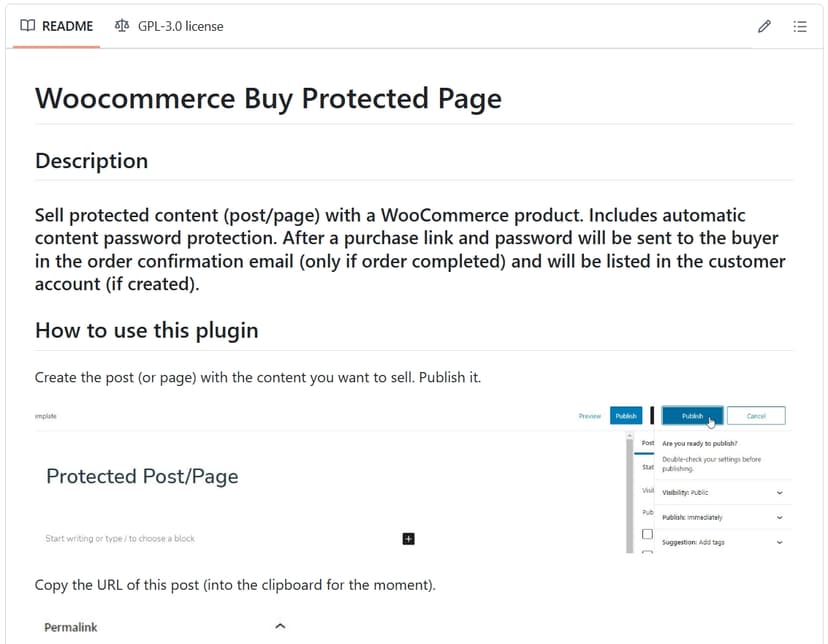Click the Woocommerce Buy Protected Page heading
Viewport: 828px width, 644px height.
[268, 98]
